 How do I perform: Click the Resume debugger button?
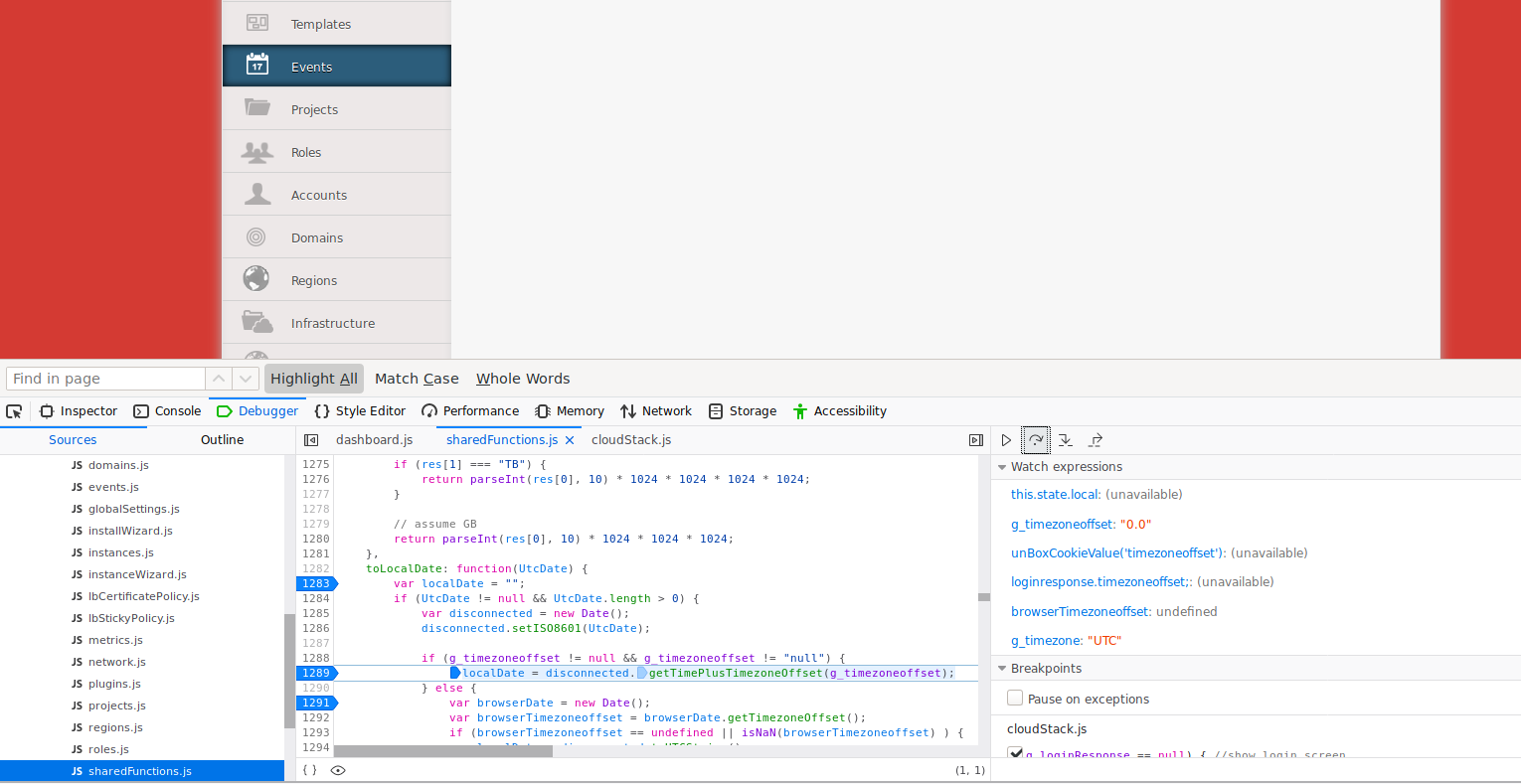tap(1006, 440)
